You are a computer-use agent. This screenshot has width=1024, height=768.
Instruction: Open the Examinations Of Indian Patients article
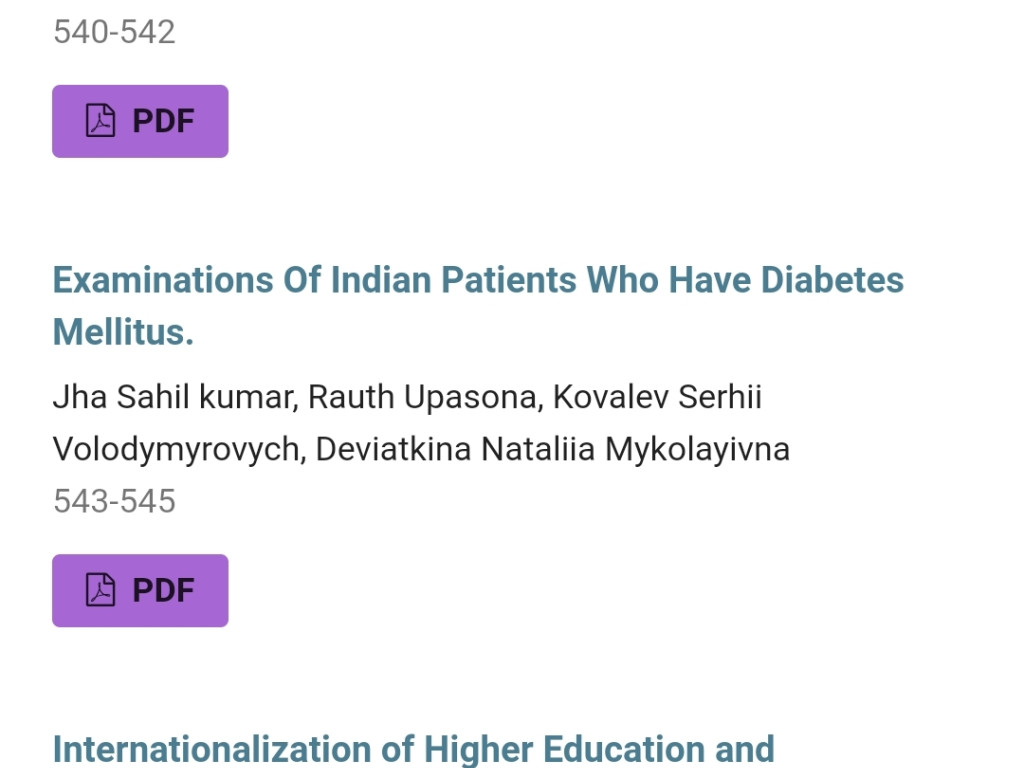pos(477,281)
